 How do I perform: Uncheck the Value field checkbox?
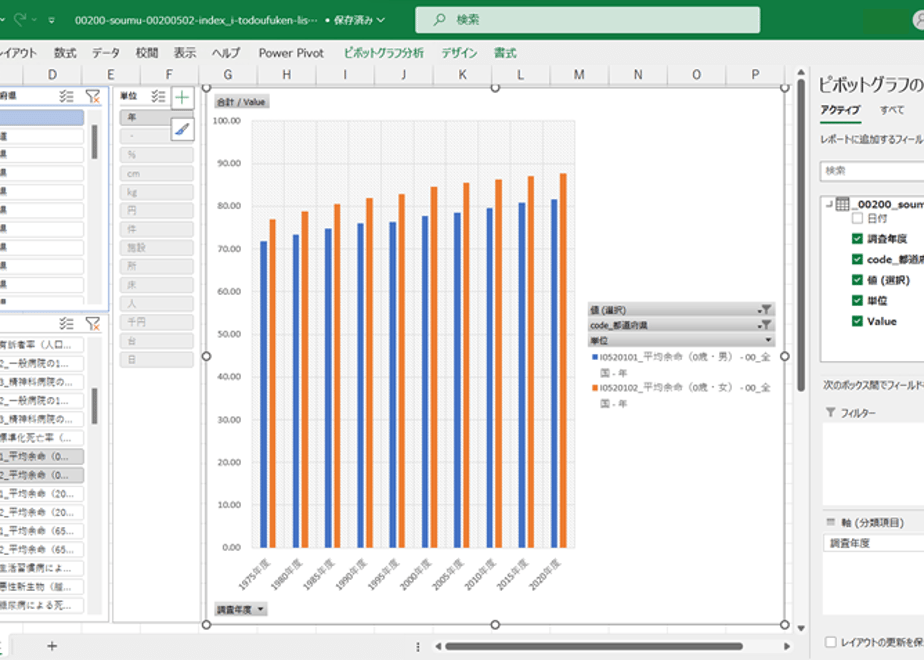(x=857, y=321)
